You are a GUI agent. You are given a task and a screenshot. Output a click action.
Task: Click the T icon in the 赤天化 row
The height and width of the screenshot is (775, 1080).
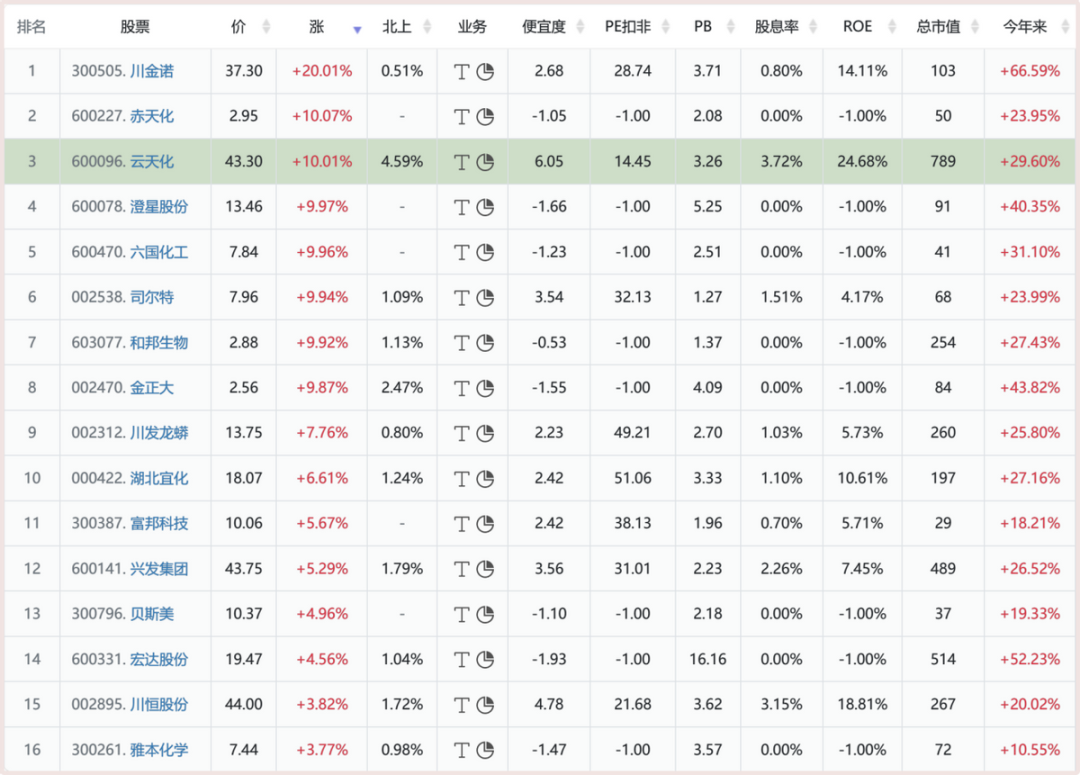(461, 116)
